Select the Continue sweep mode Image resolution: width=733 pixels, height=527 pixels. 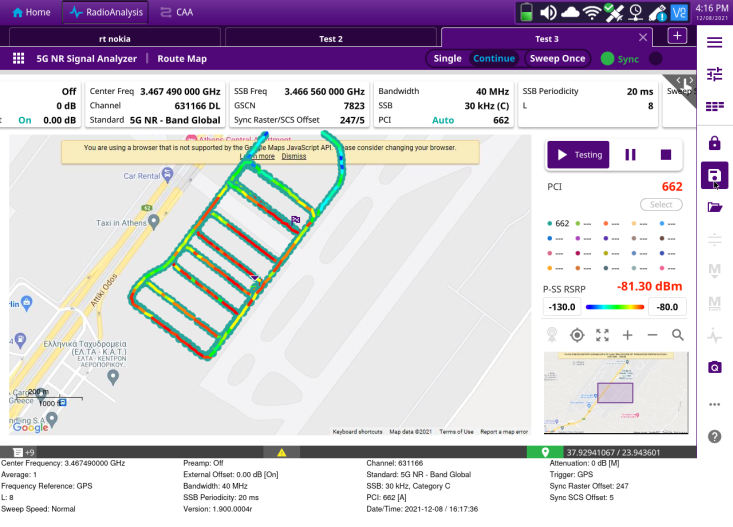494,58
